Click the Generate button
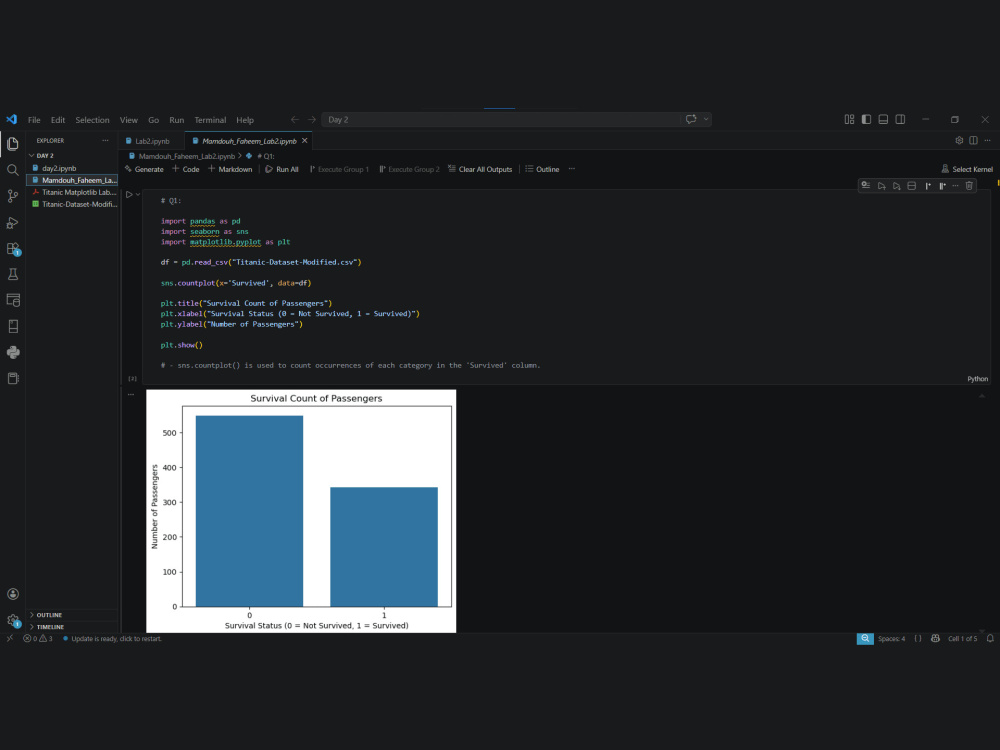The image size is (1000, 750). click(145, 169)
